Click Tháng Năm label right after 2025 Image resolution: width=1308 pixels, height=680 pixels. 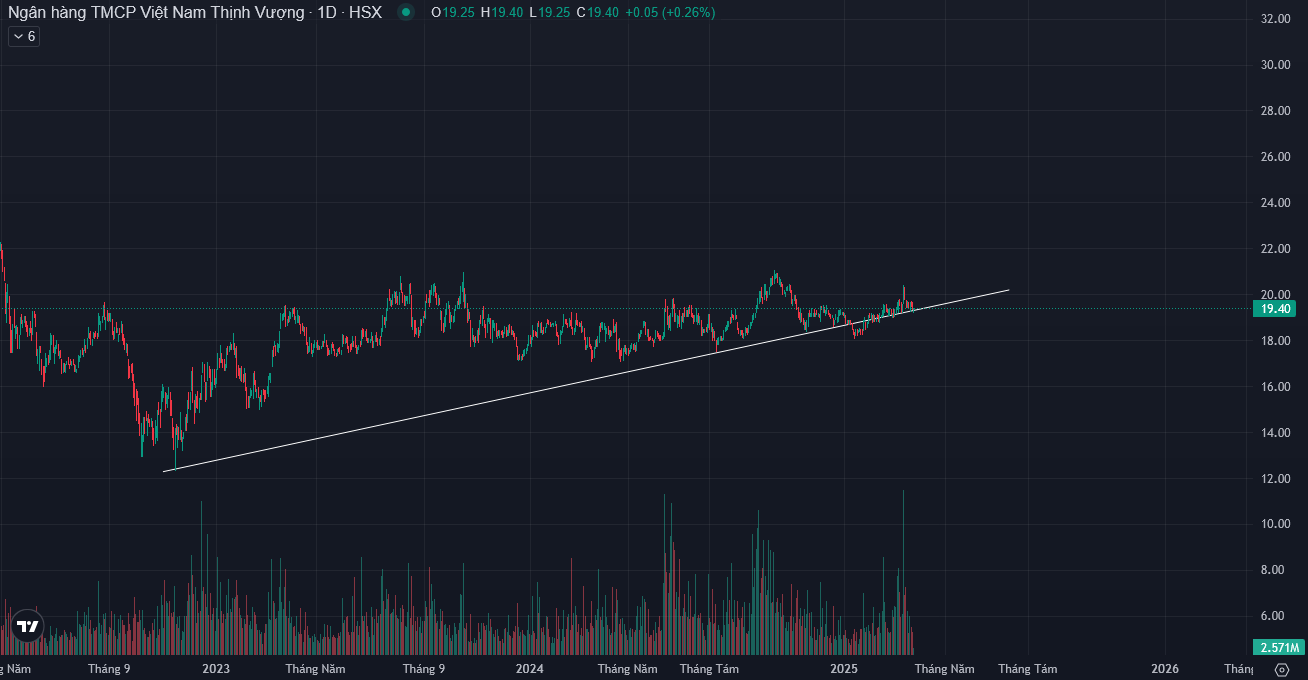click(x=944, y=669)
